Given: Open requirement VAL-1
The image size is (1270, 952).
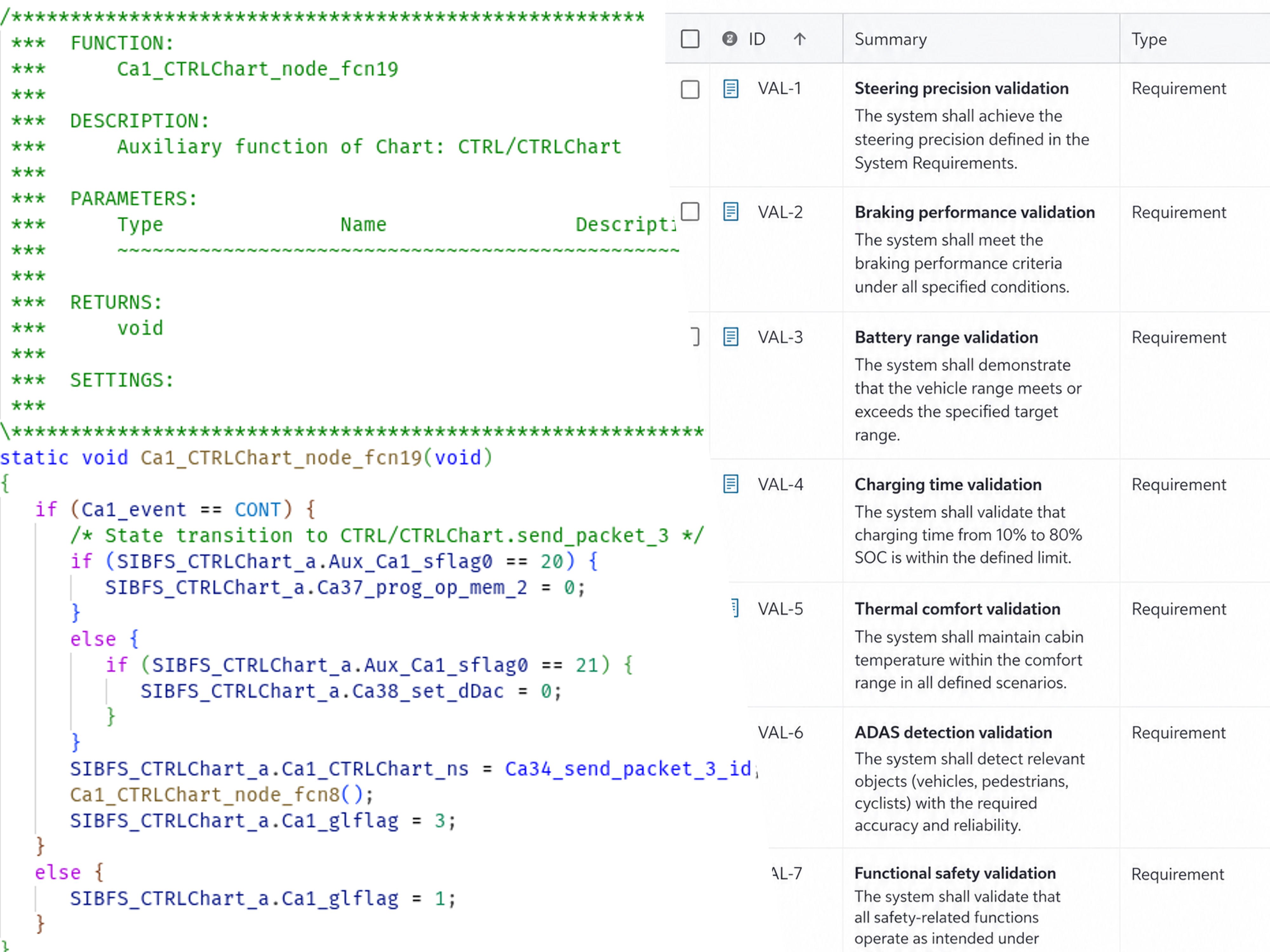Looking at the screenshot, I should [779, 88].
